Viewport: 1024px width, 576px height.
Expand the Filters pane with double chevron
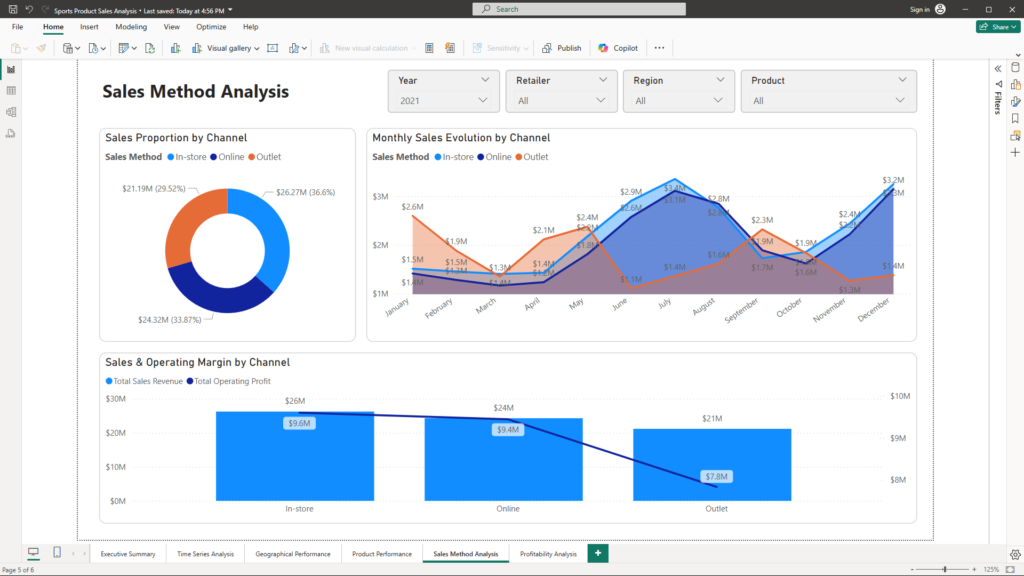997,68
